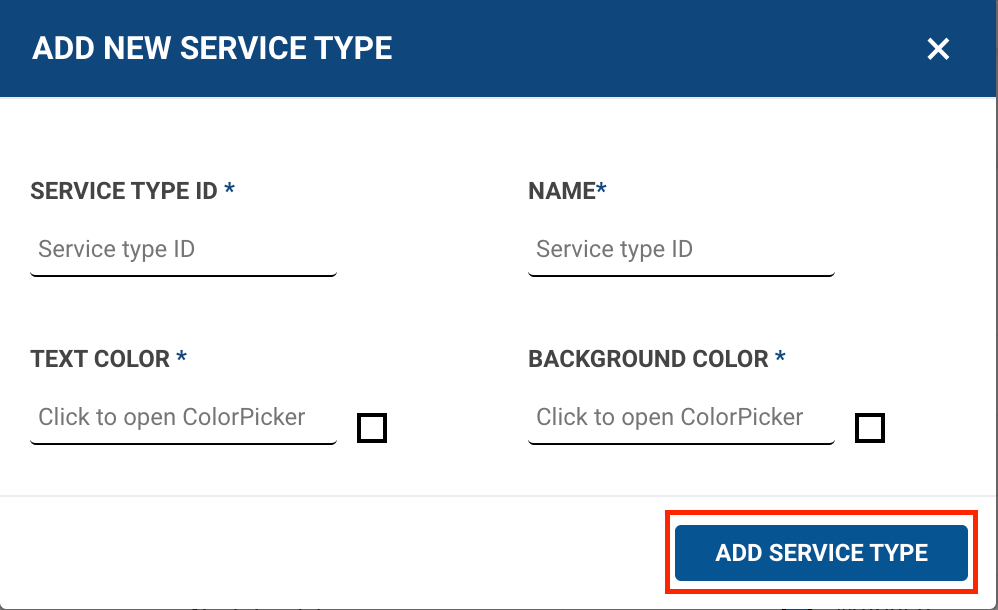Click the asterisk next to Text Color
This screenshot has height=610, width=998.
click(x=181, y=358)
